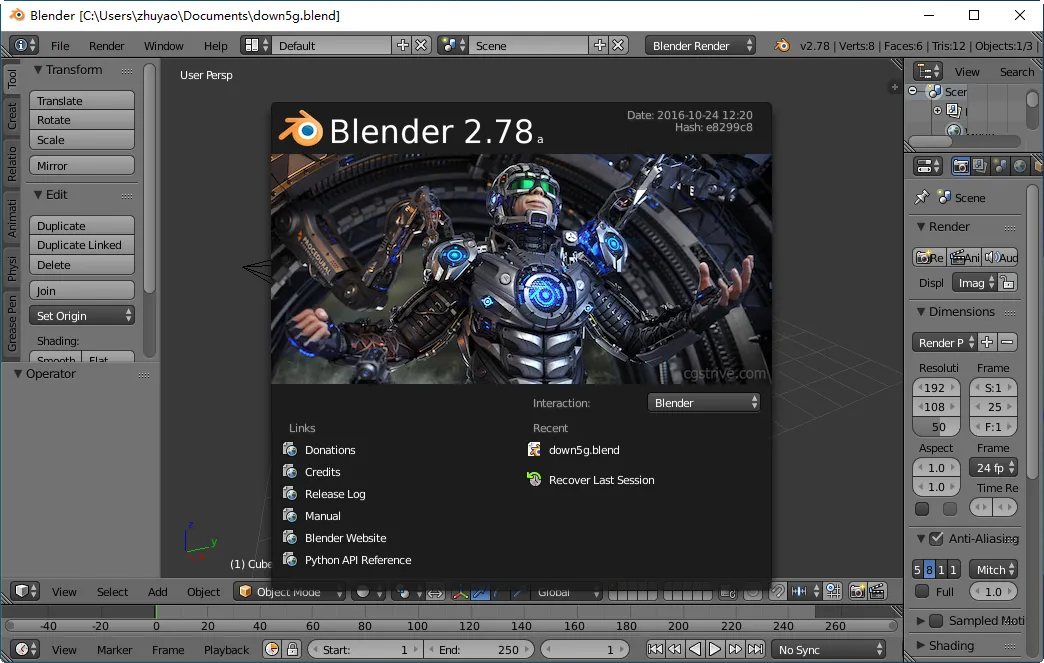Click the screen layout browse icon
1044x663 pixels.
pos(256,45)
